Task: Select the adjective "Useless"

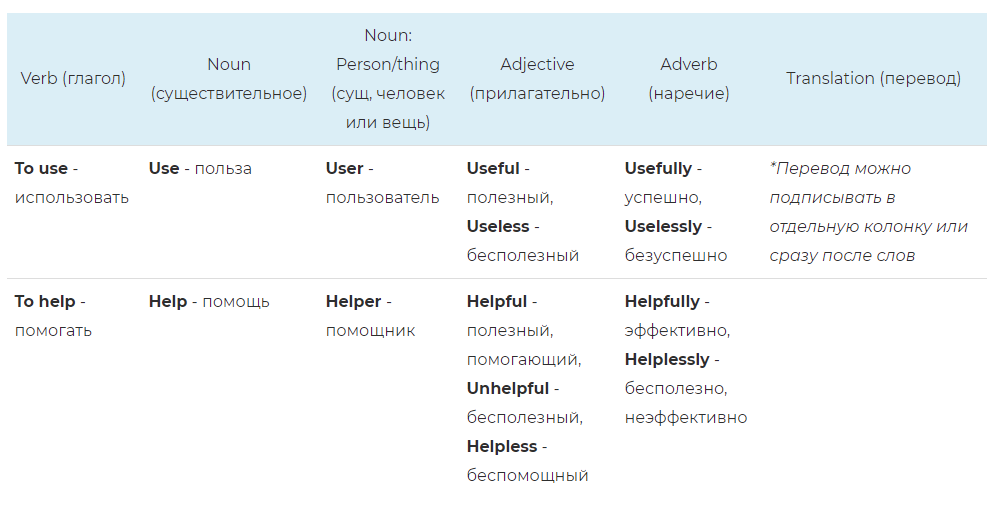Action: [x=497, y=226]
